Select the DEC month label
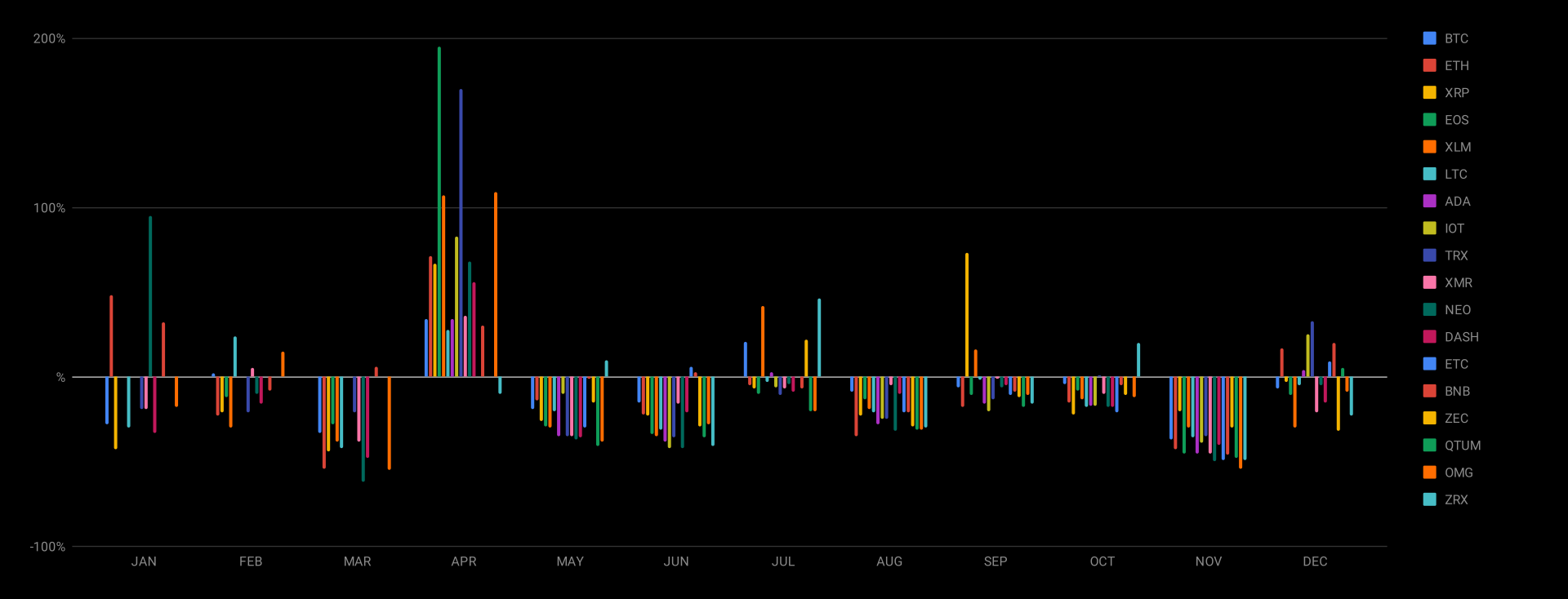The width and height of the screenshot is (1568, 599). click(x=1315, y=561)
